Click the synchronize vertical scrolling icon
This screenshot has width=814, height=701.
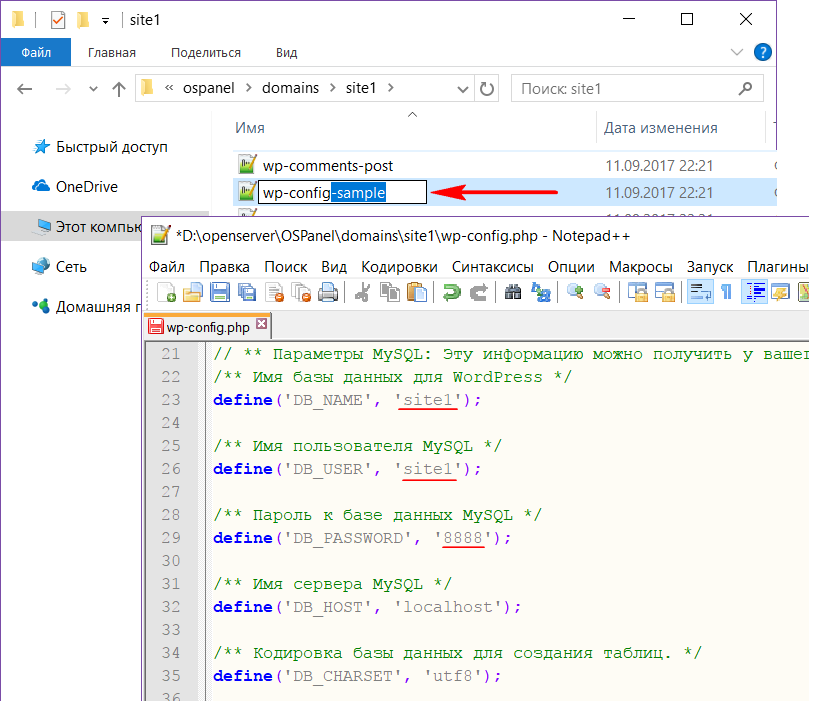pos(637,292)
